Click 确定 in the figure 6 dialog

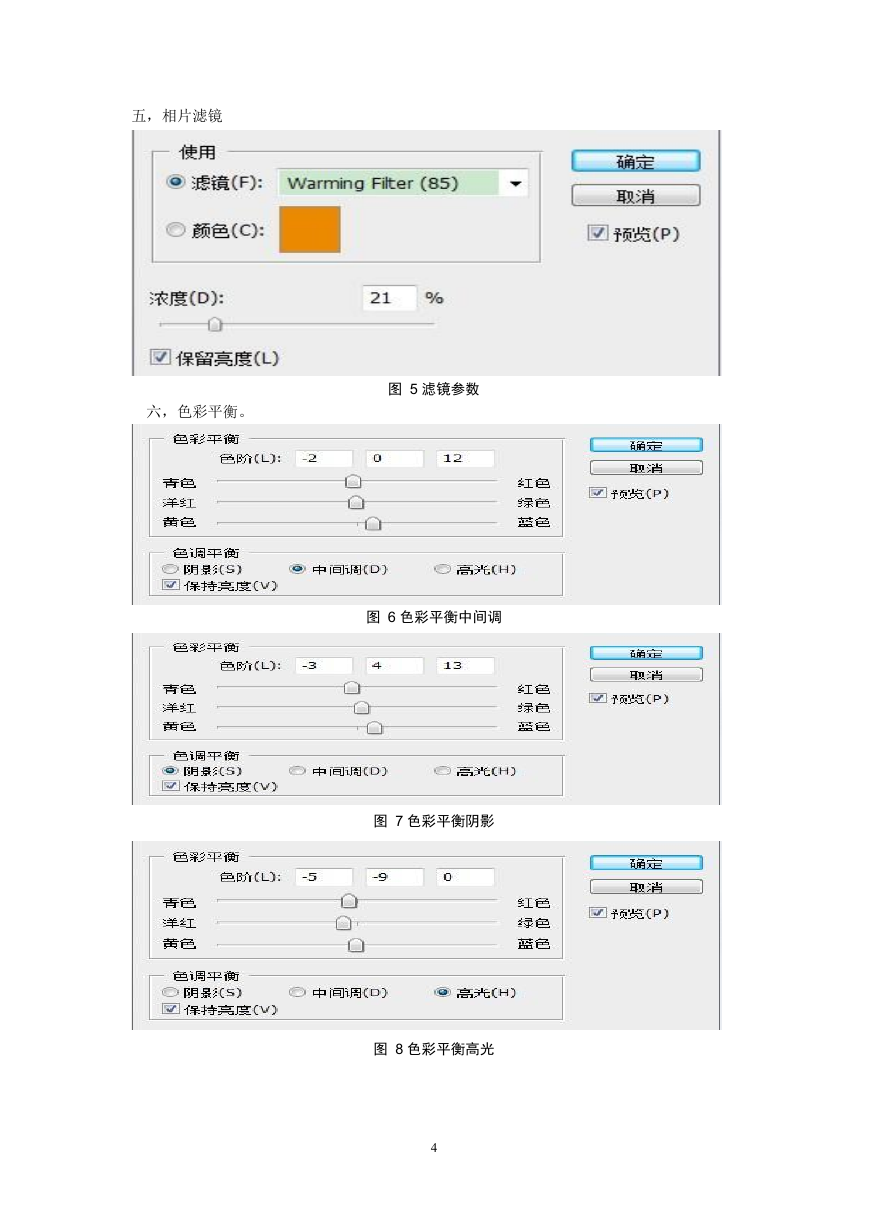point(646,445)
